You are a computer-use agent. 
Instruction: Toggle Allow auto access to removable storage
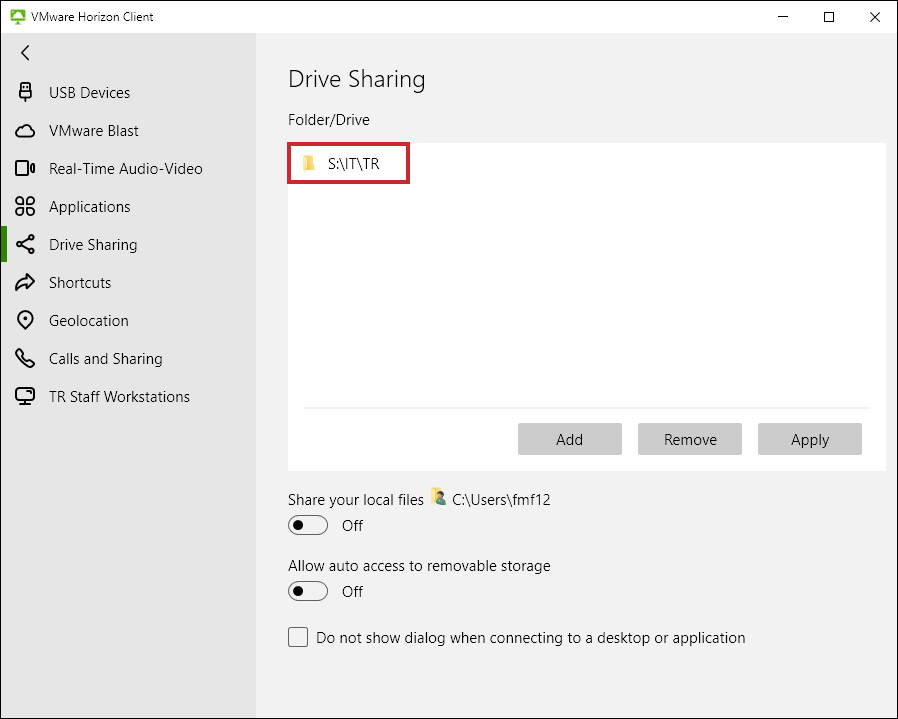point(308,591)
